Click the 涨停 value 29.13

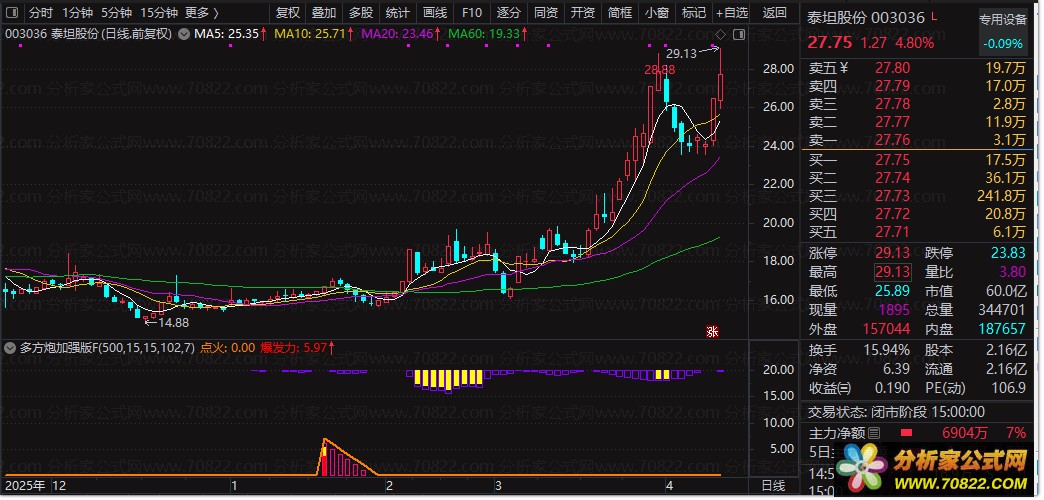(892, 254)
